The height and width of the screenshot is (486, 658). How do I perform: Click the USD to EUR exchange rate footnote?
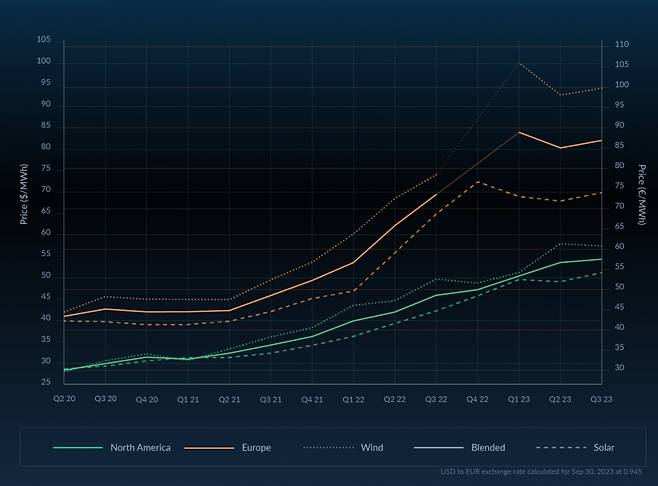pos(544,471)
